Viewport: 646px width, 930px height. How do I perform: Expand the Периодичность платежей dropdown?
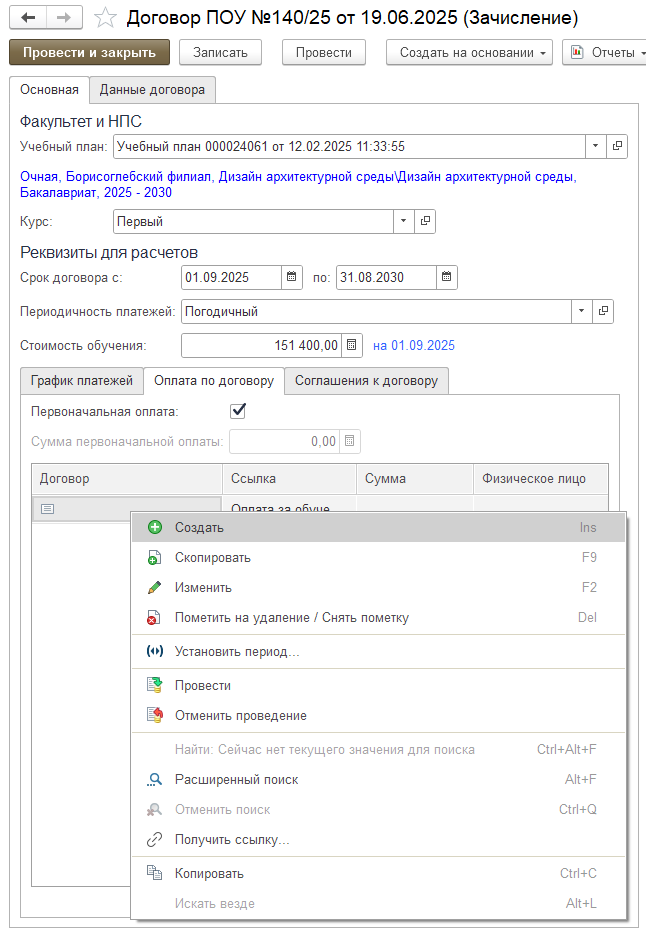click(583, 311)
